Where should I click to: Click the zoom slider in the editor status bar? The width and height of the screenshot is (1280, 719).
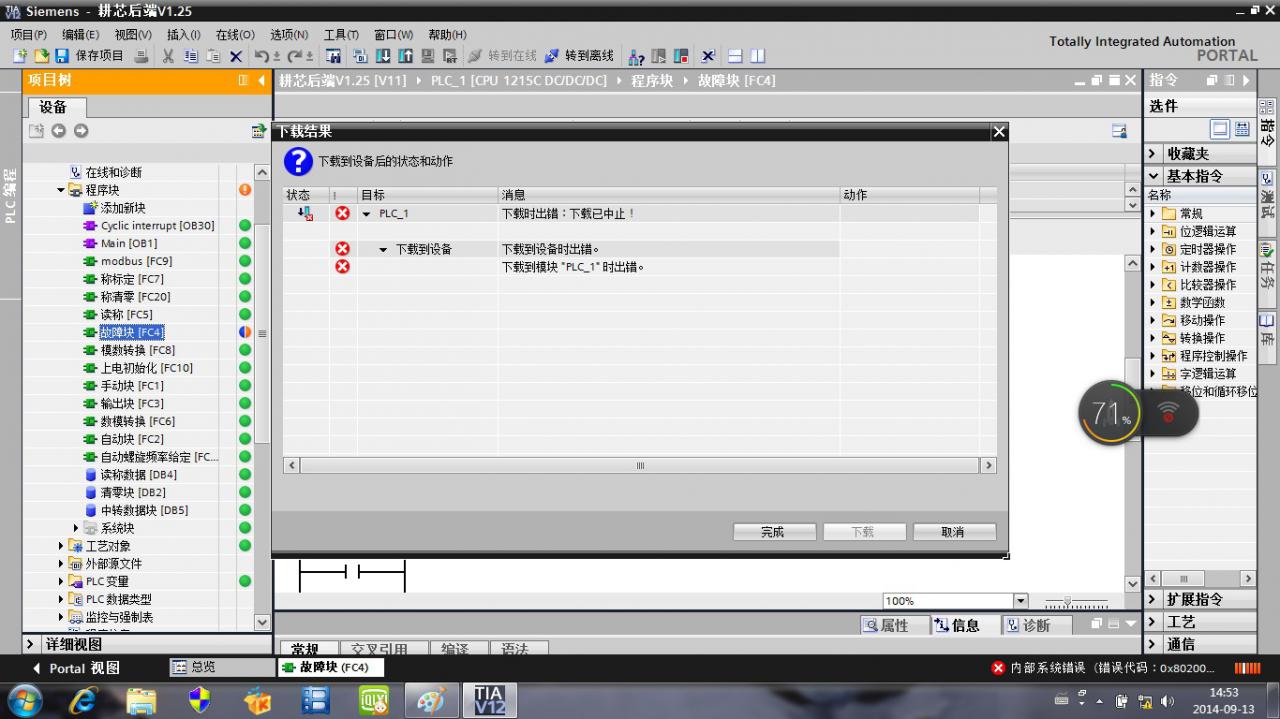click(1076, 602)
